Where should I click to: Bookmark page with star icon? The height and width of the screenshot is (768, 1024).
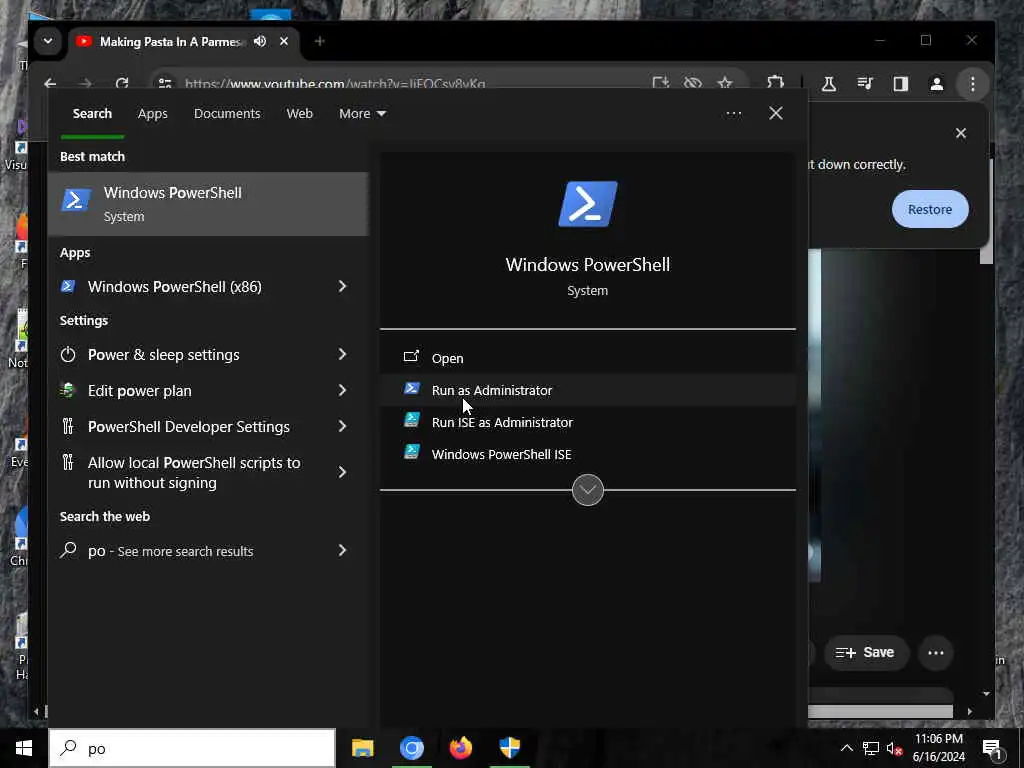pyautogui.click(x=725, y=83)
